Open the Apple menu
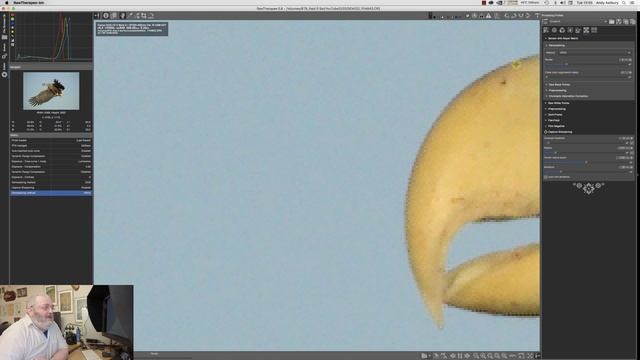 point(6,2)
